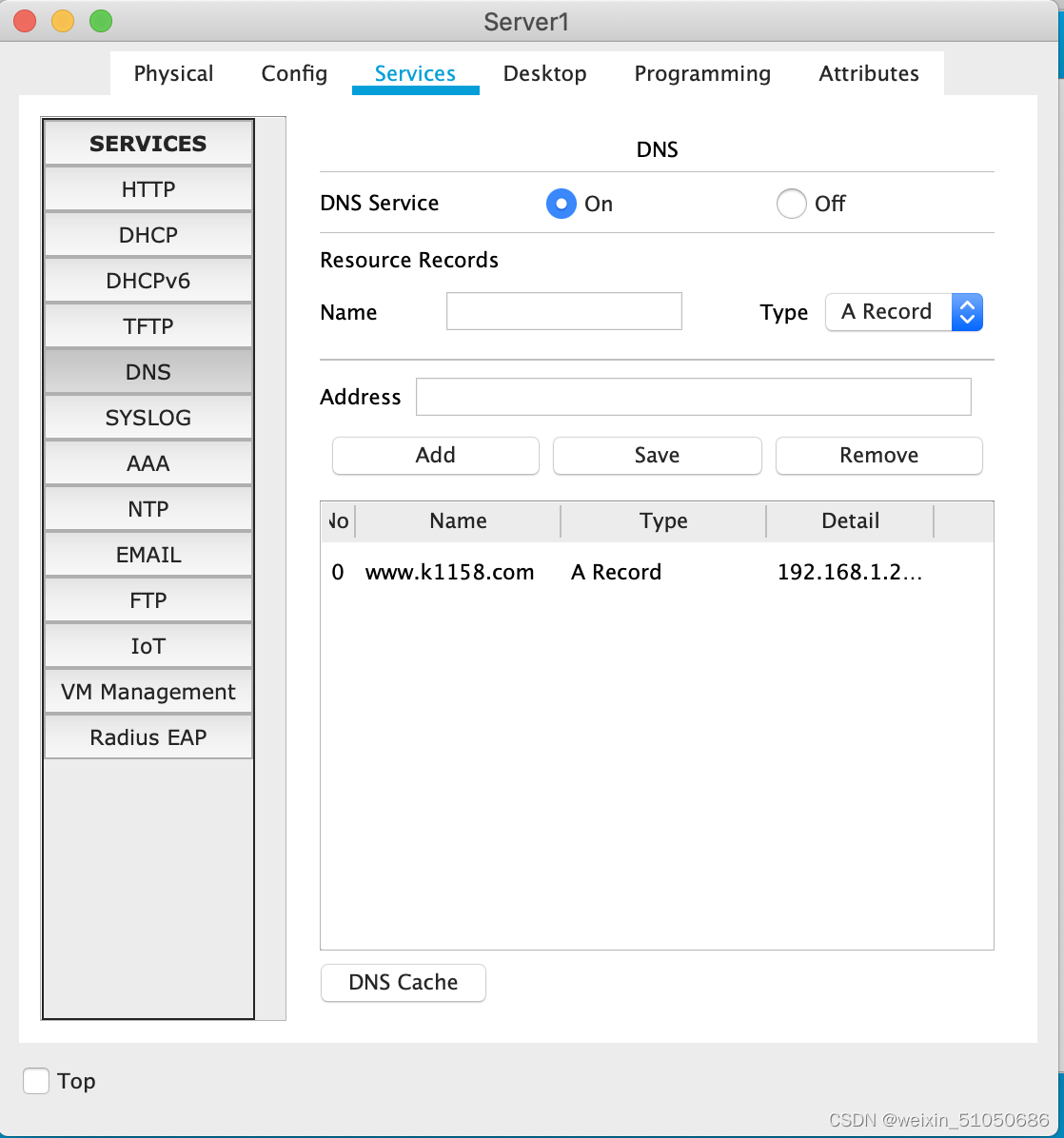The image size is (1064, 1138).
Task: Select the DHCPv6 service
Action: 148,280
